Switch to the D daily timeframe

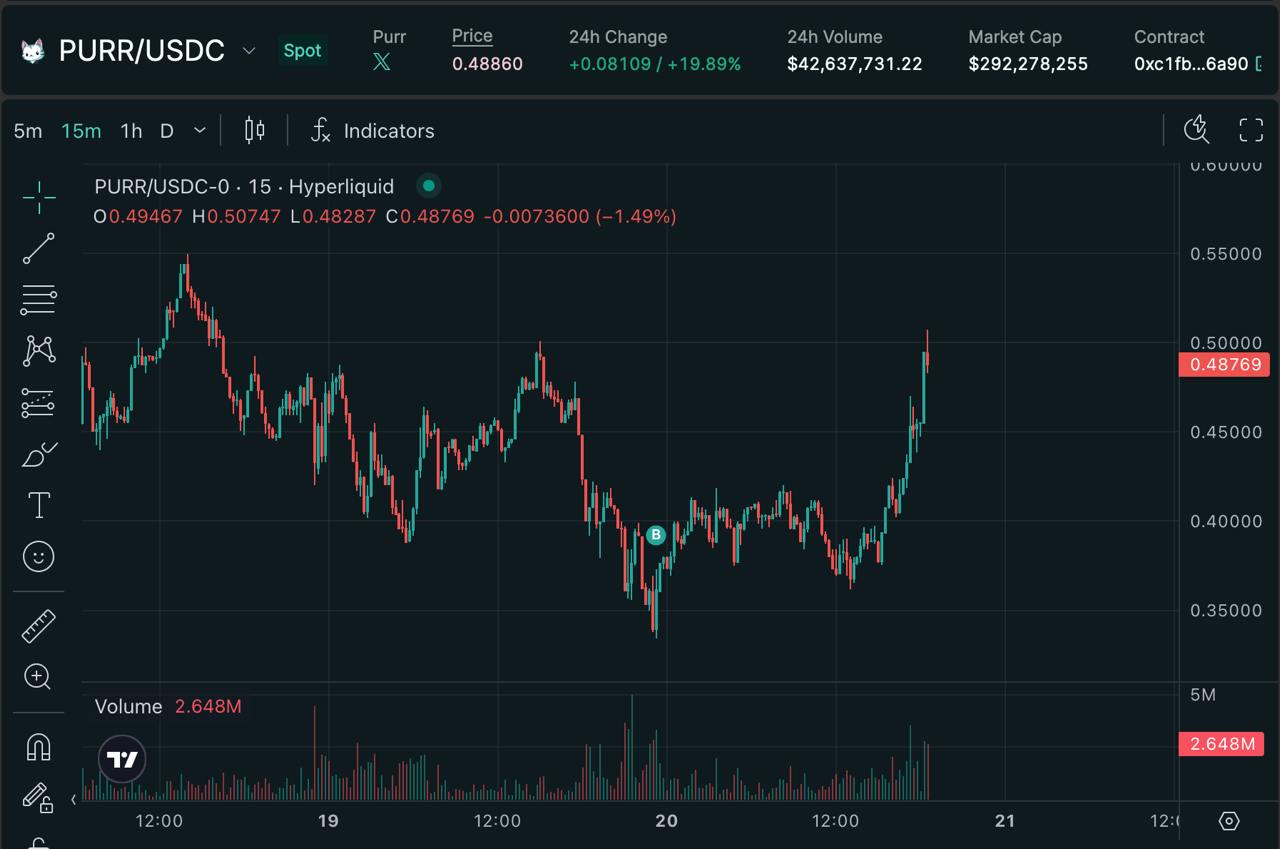(167, 131)
